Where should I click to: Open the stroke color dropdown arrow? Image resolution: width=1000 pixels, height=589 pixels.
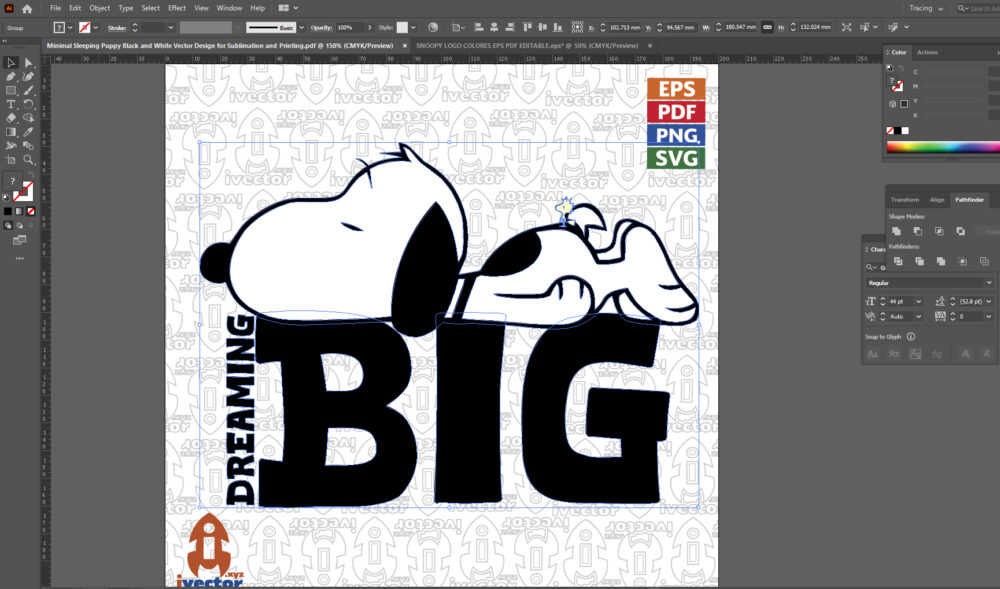pos(96,27)
